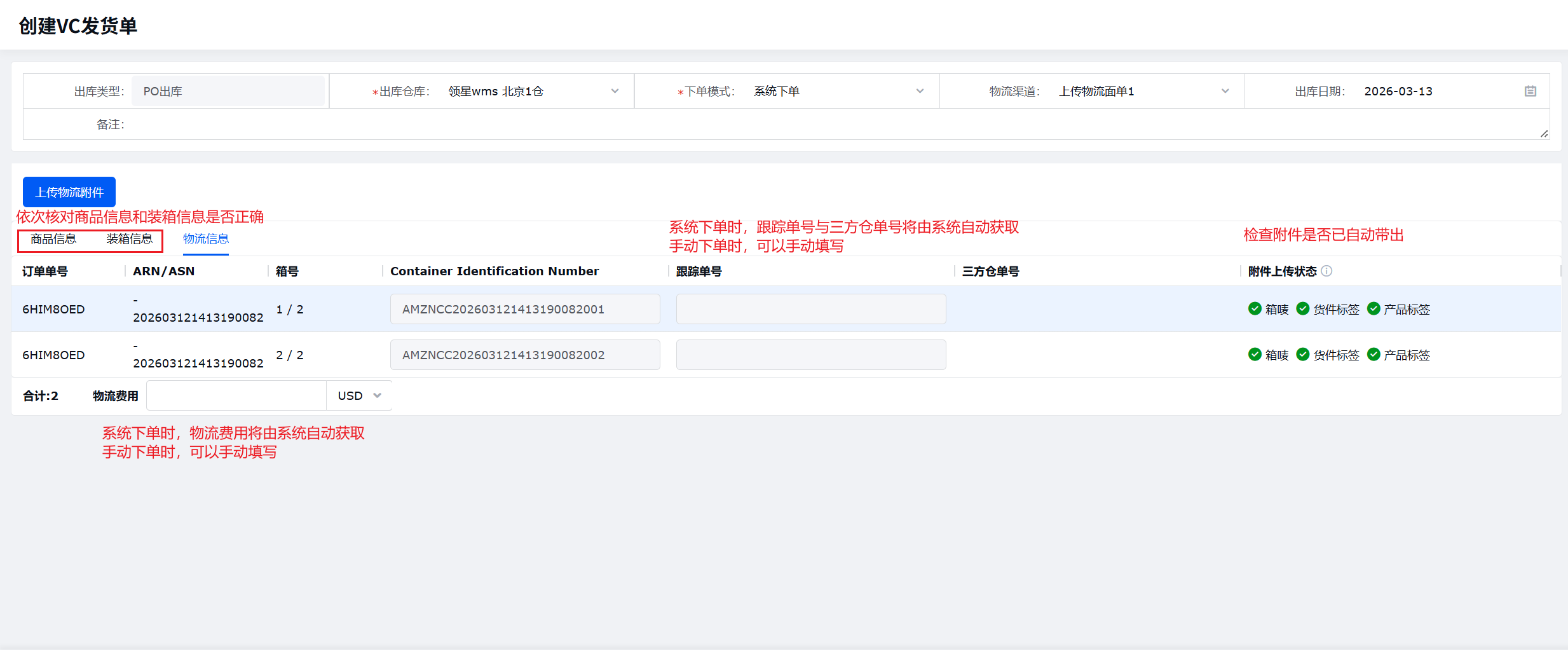Screen dimensions: 1568x651
Task: Click second row 箱唛 green check icon
Action: click(1255, 355)
